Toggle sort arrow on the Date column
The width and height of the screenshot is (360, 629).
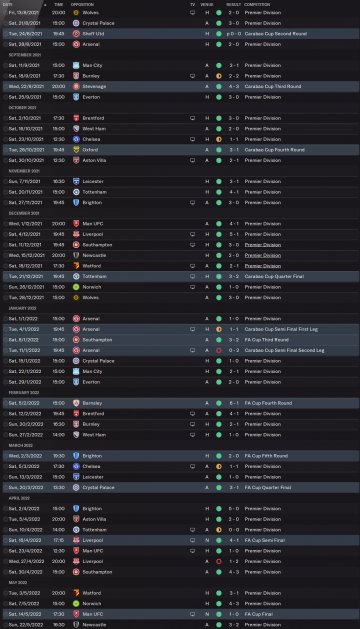point(45,4)
